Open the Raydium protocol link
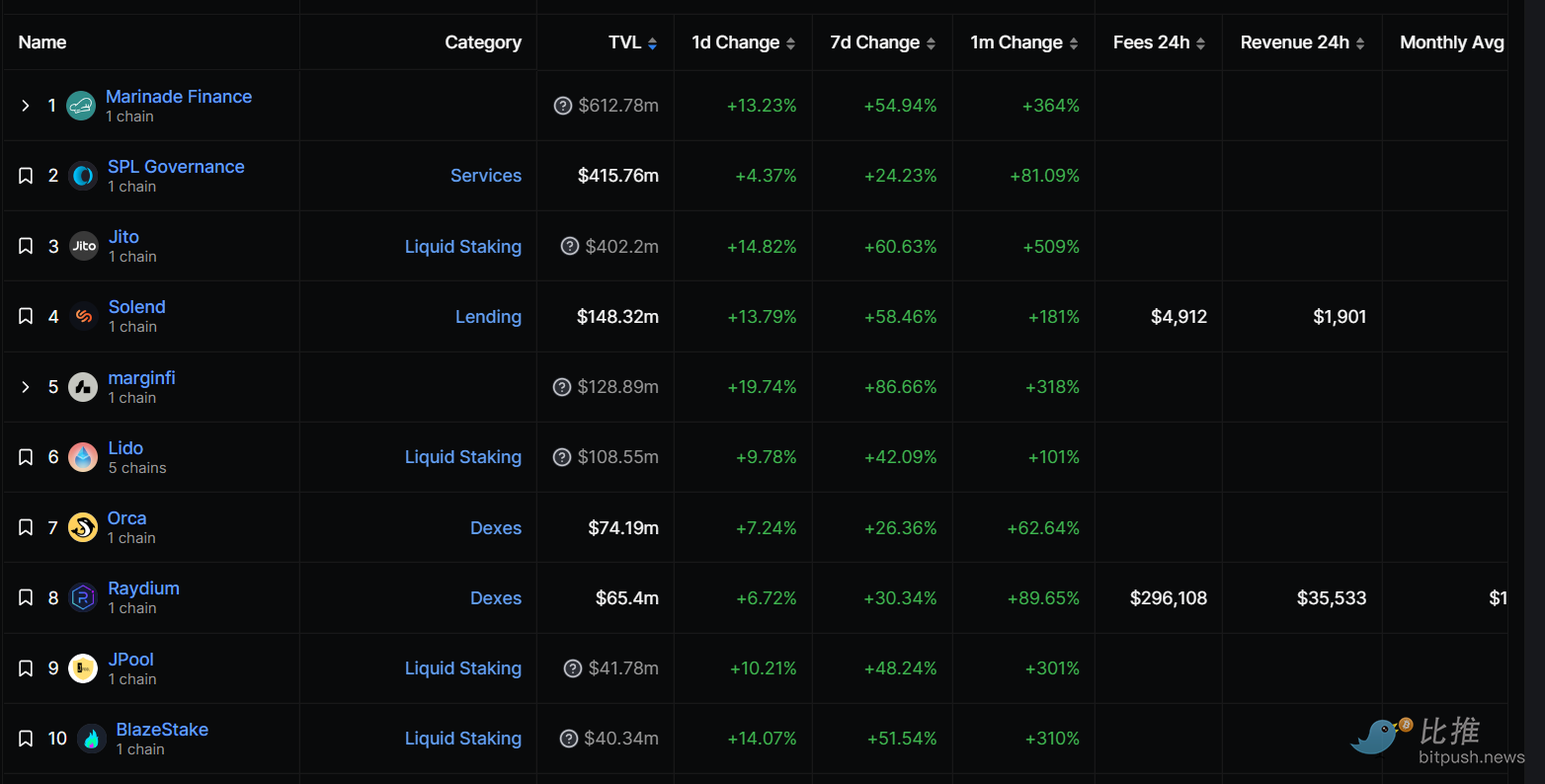 (143, 588)
